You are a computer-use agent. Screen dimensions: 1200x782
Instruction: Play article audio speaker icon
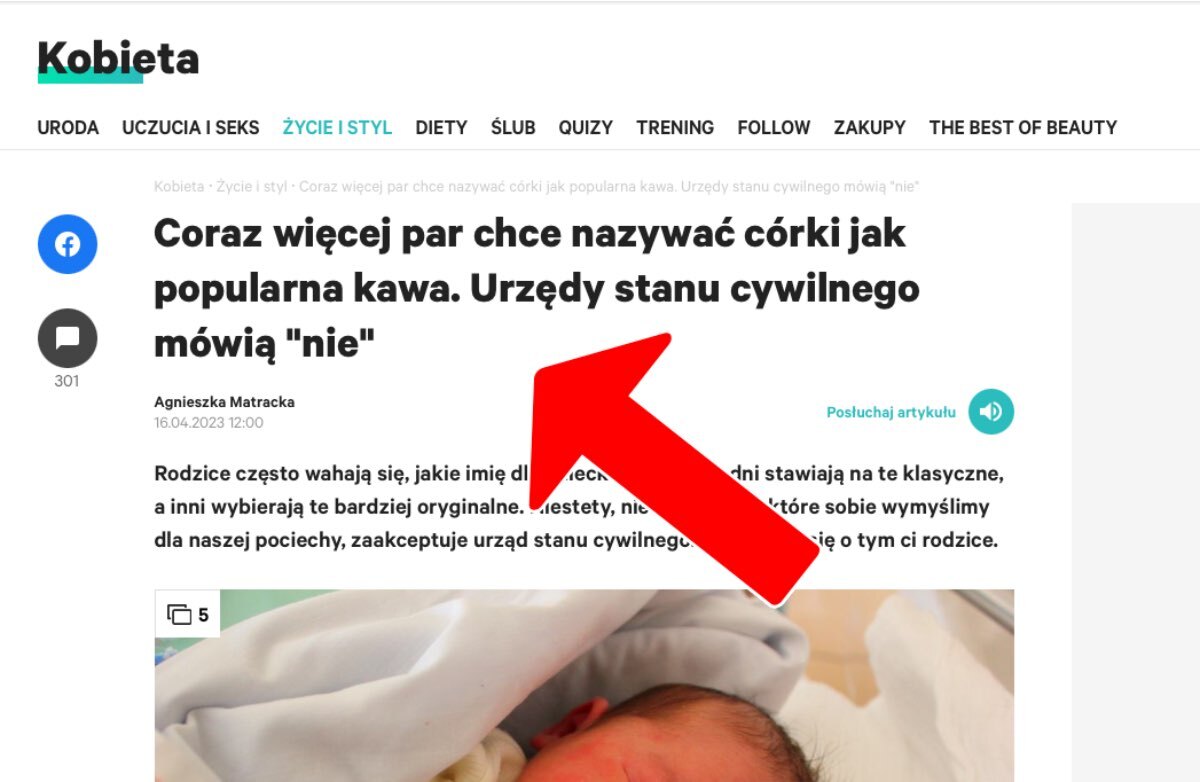[991, 412]
